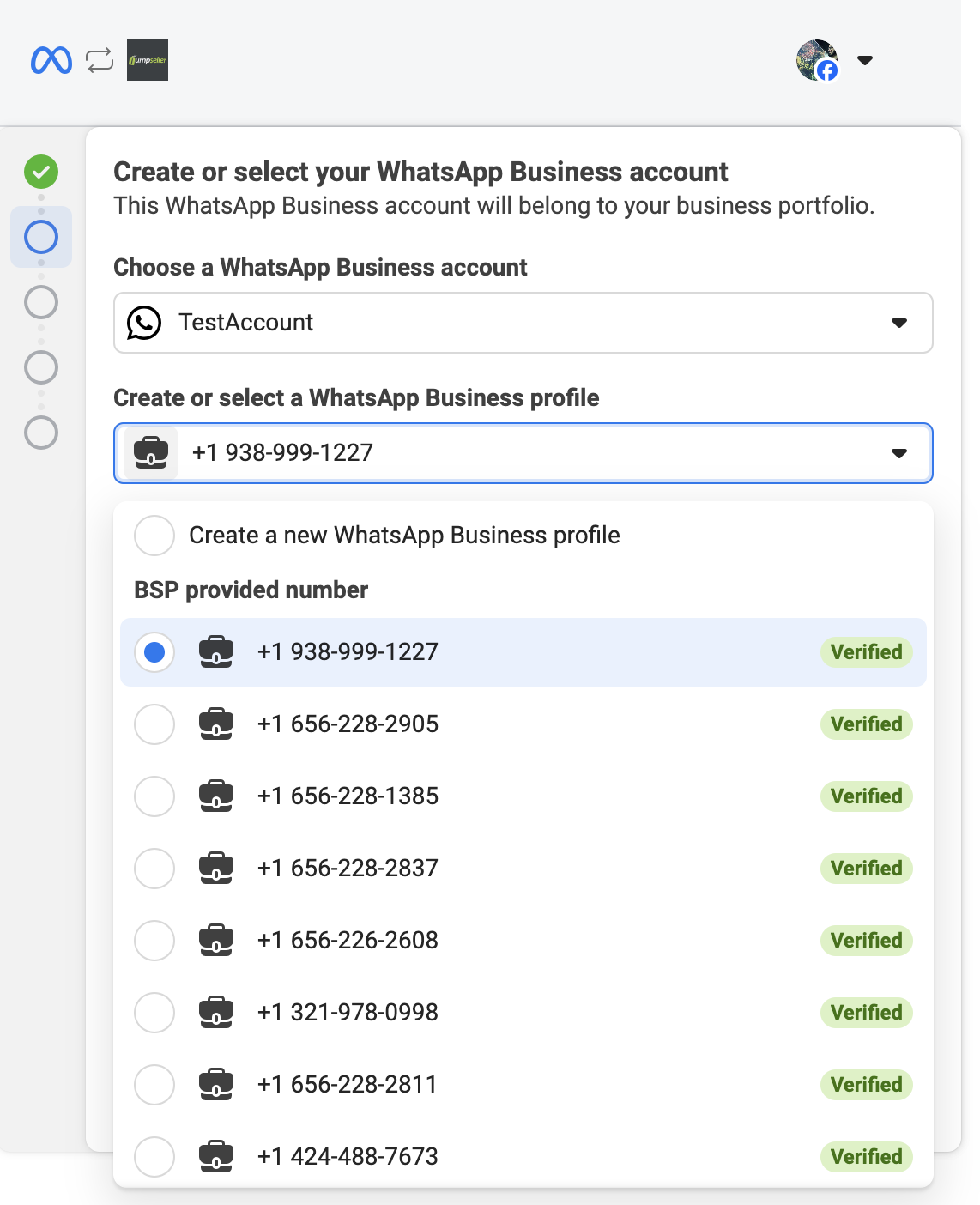Choose the +1 321-978-0998 number text

(348, 1013)
